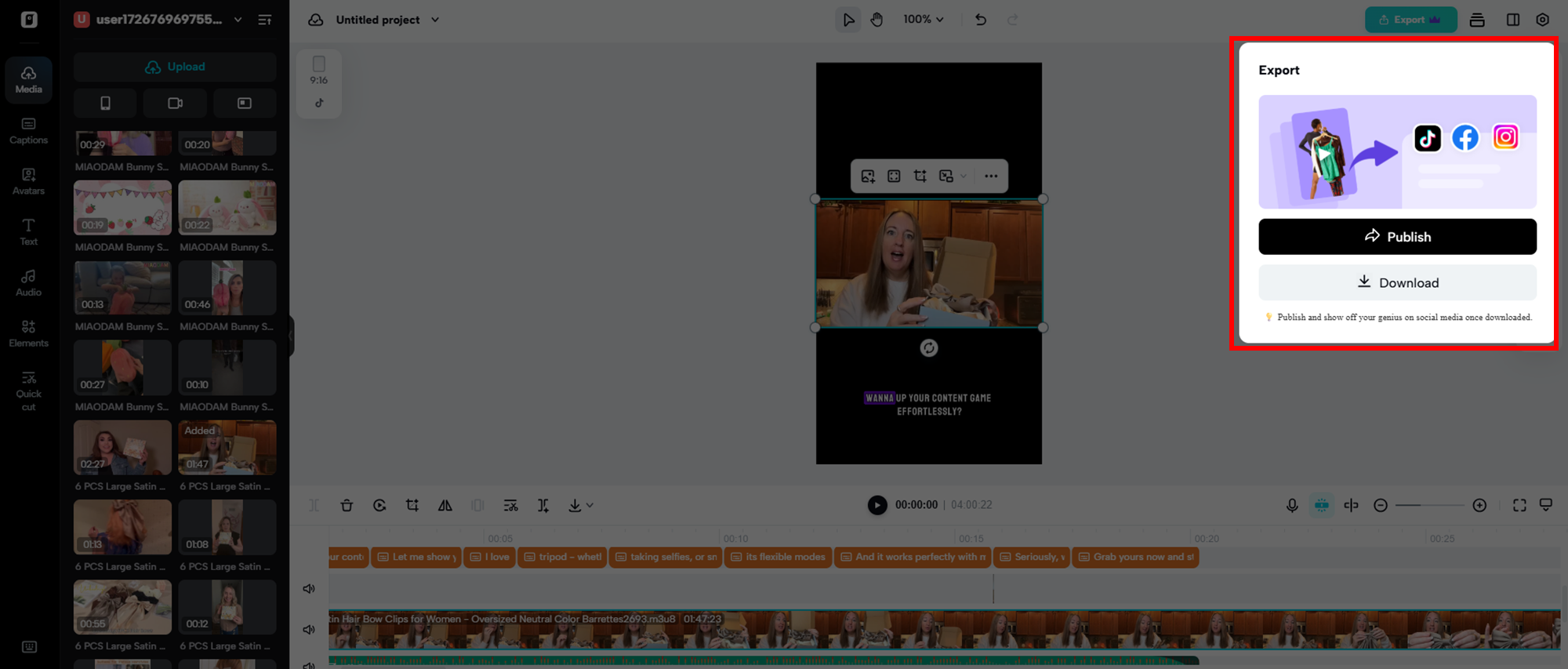This screenshot has height=669, width=1568.
Task: Open the Quick cut tool
Action: [x=29, y=391]
